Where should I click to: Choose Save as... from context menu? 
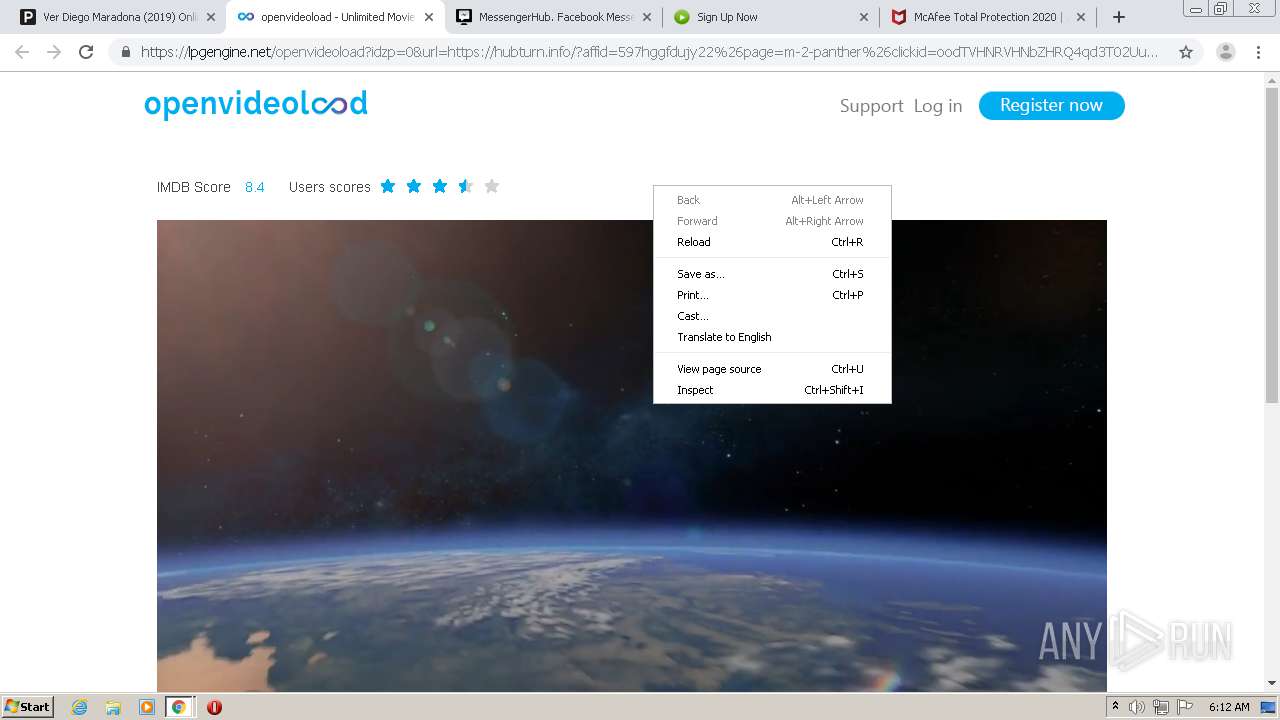coord(772,274)
